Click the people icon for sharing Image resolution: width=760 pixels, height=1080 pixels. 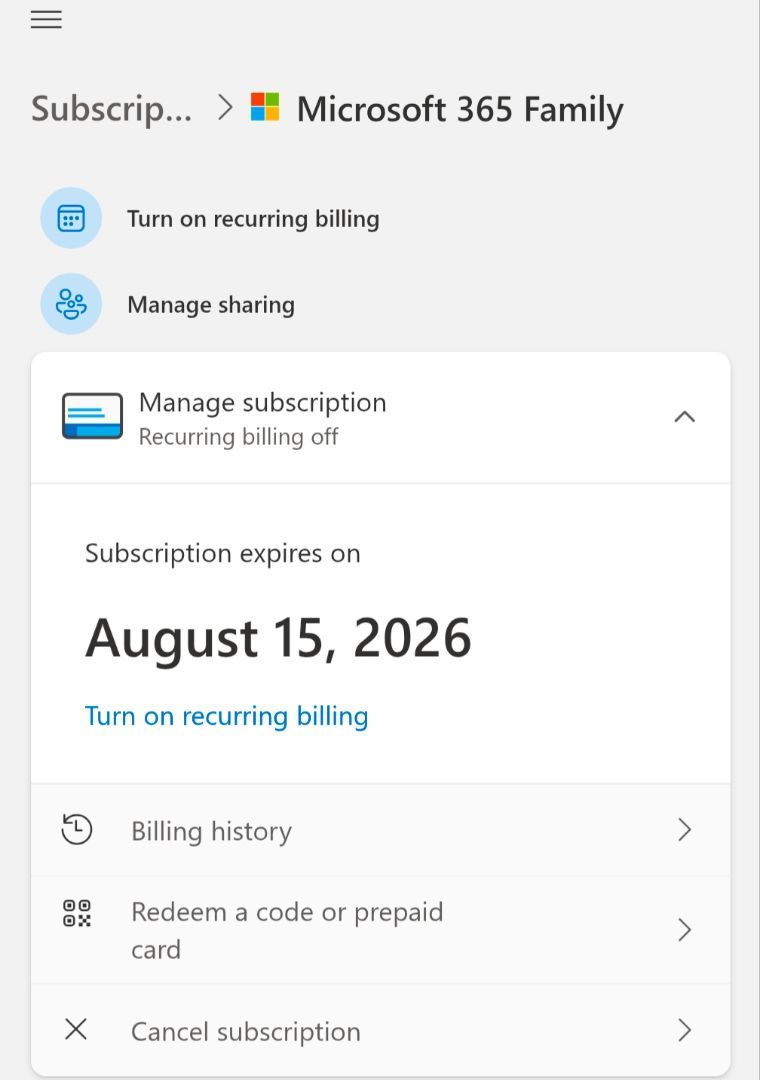pos(71,304)
